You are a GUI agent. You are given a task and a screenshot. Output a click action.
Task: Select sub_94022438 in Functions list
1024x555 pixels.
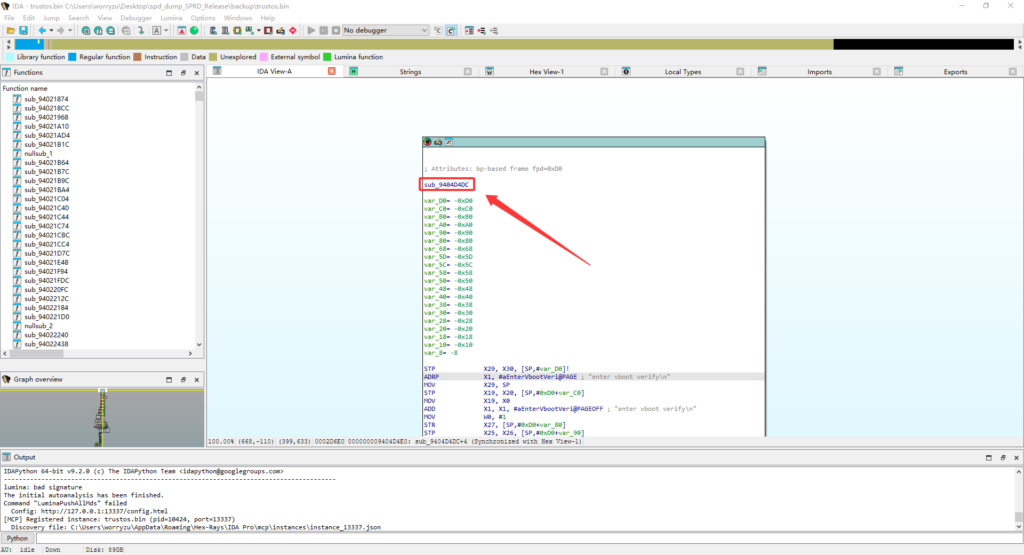coord(46,344)
